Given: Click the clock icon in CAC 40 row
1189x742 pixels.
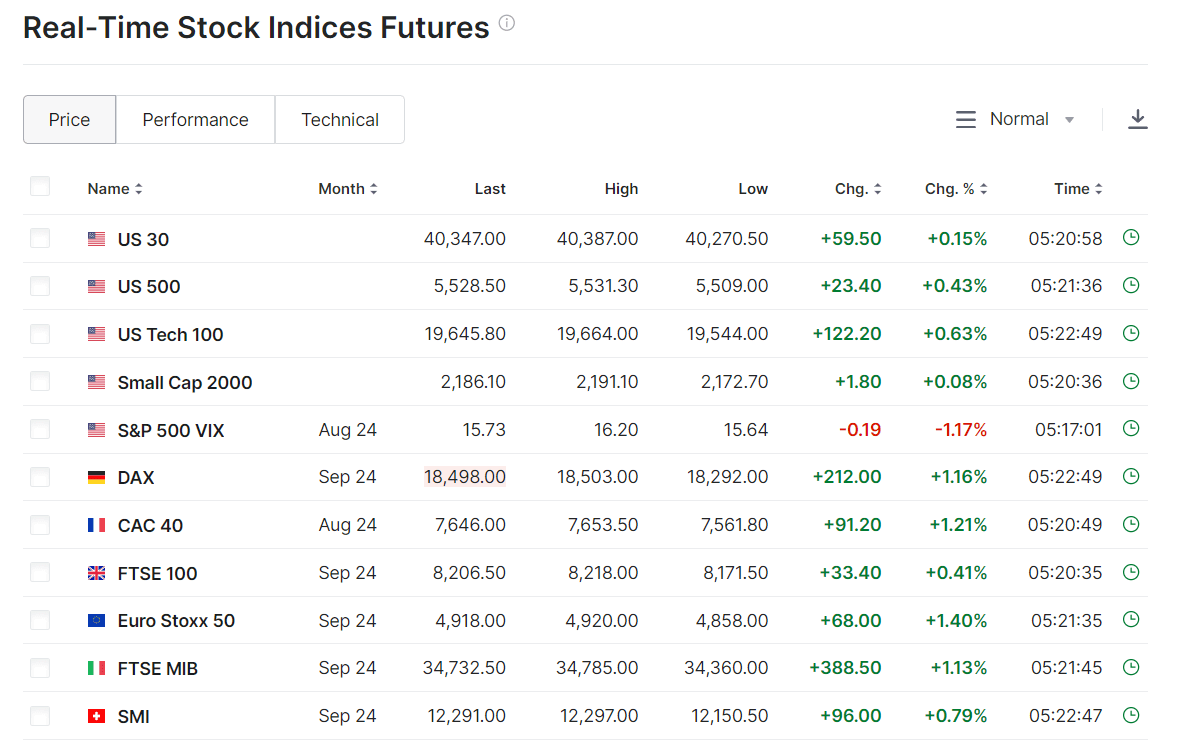Looking at the screenshot, I should (x=1131, y=524).
